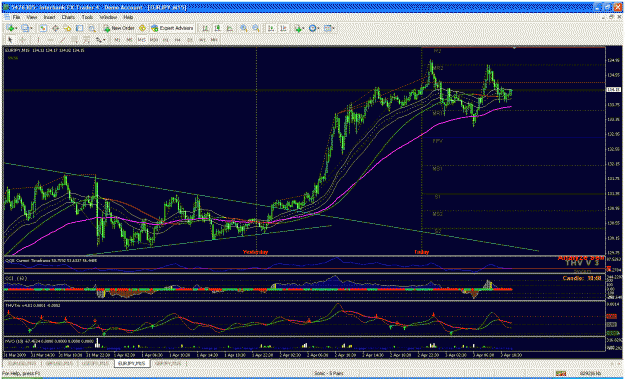Zoom in on the chart
This screenshot has width=625, height=379.
point(244,28)
